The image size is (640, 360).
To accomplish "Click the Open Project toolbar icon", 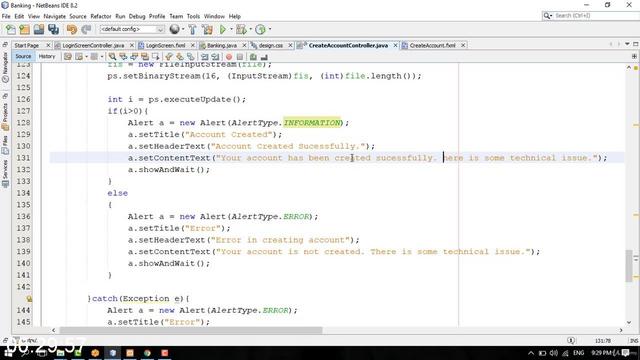I will coord(39,29).
